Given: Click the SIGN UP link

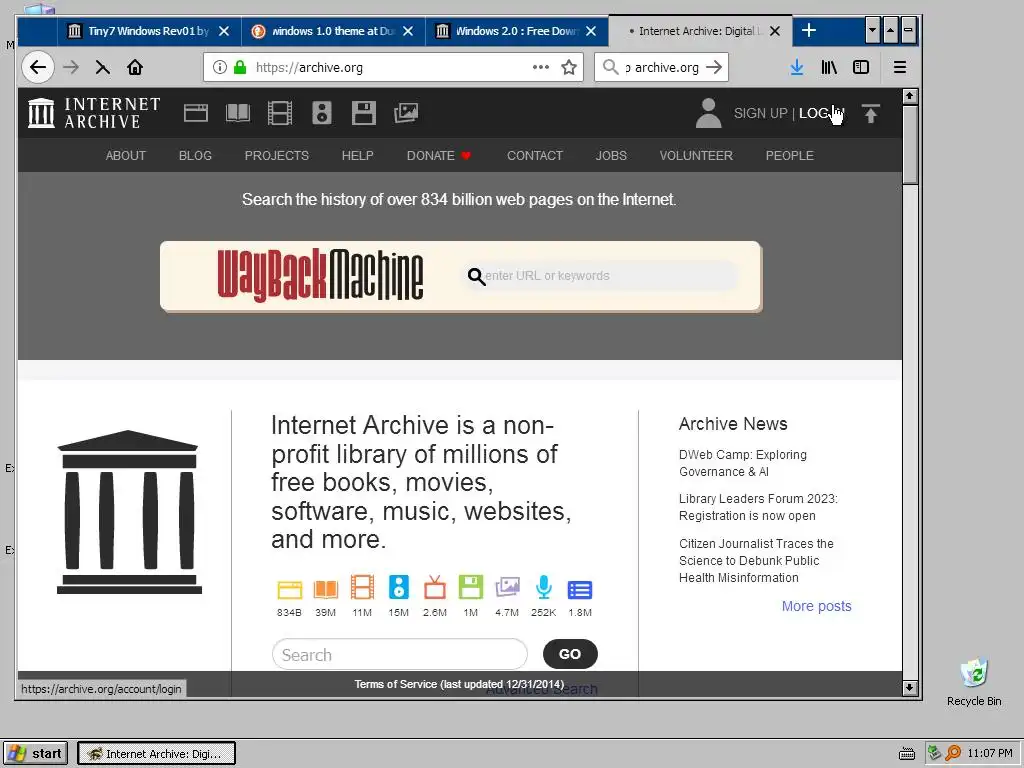Looking at the screenshot, I should click(760, 113).
